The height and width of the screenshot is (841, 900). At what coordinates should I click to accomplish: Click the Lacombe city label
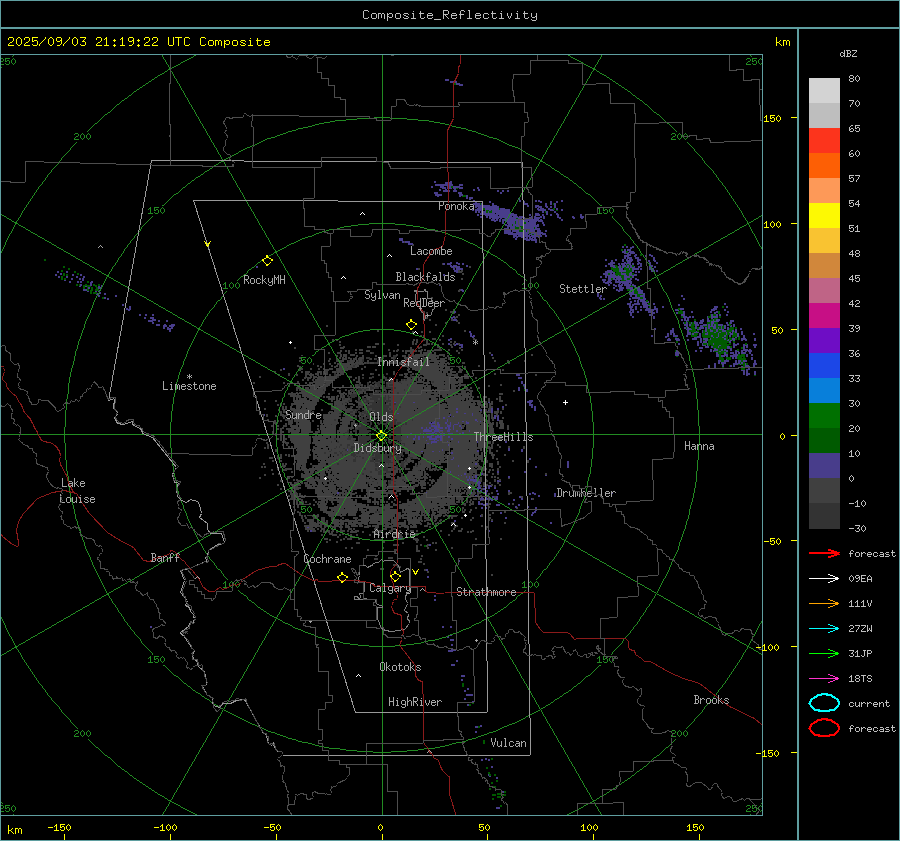[431, 251]
